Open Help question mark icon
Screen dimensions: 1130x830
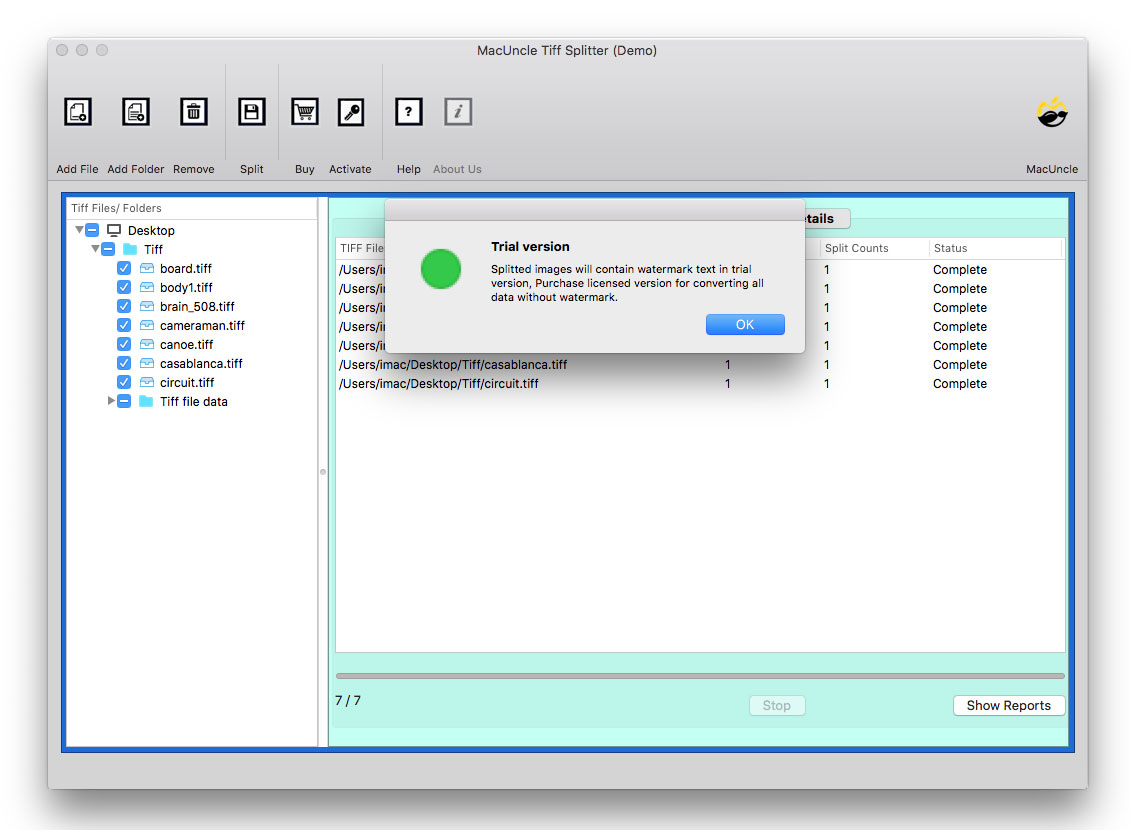408,112
